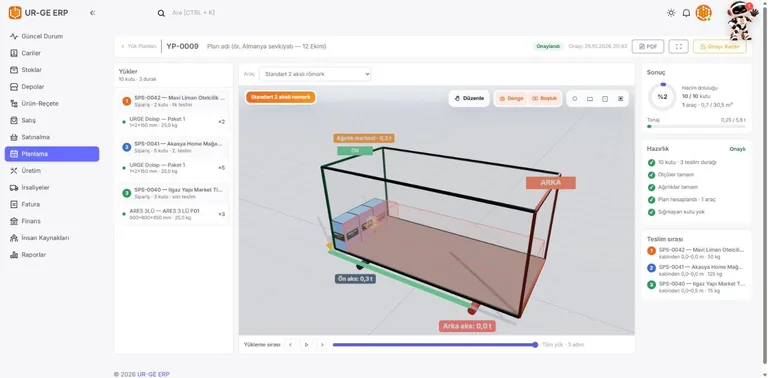768x378 pixels.
Task: Export the plan as PDF
Action: click(x=648, y=47)
